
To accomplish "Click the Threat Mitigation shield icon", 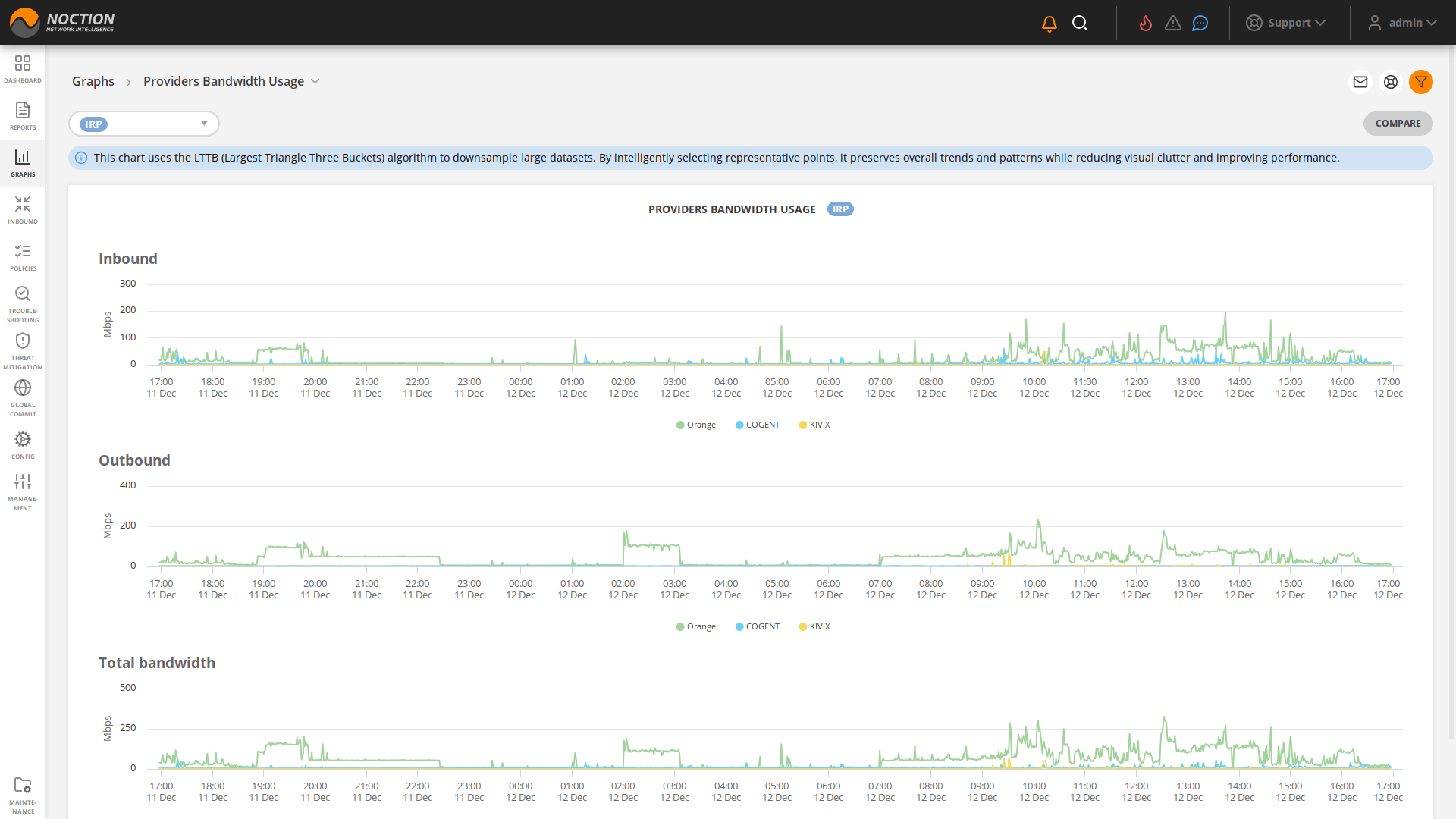I will pyautogui.click(x=23, y=347).
